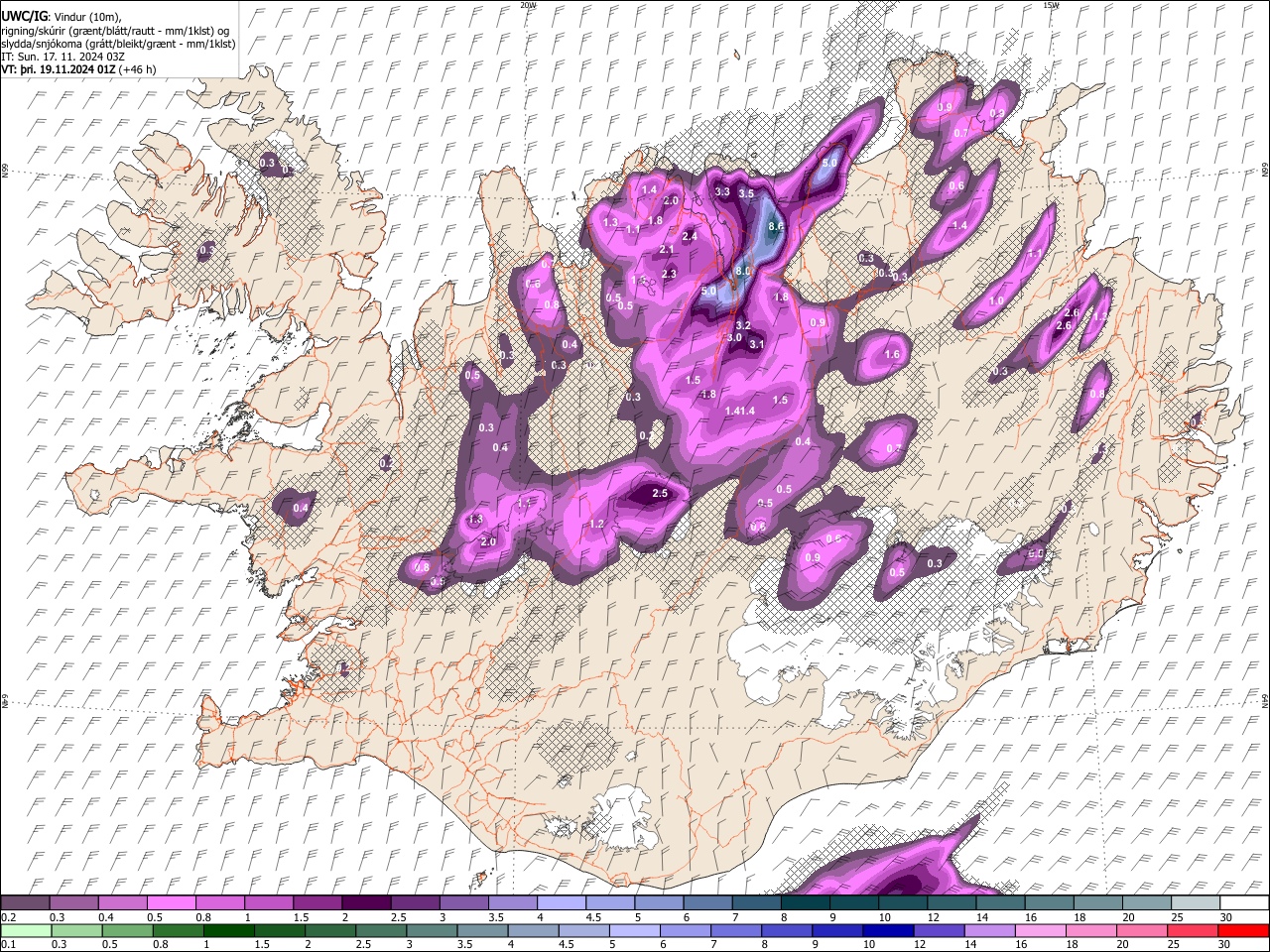Click the deep blue 10–12 swatch in bottom legend

coord(889,930)
